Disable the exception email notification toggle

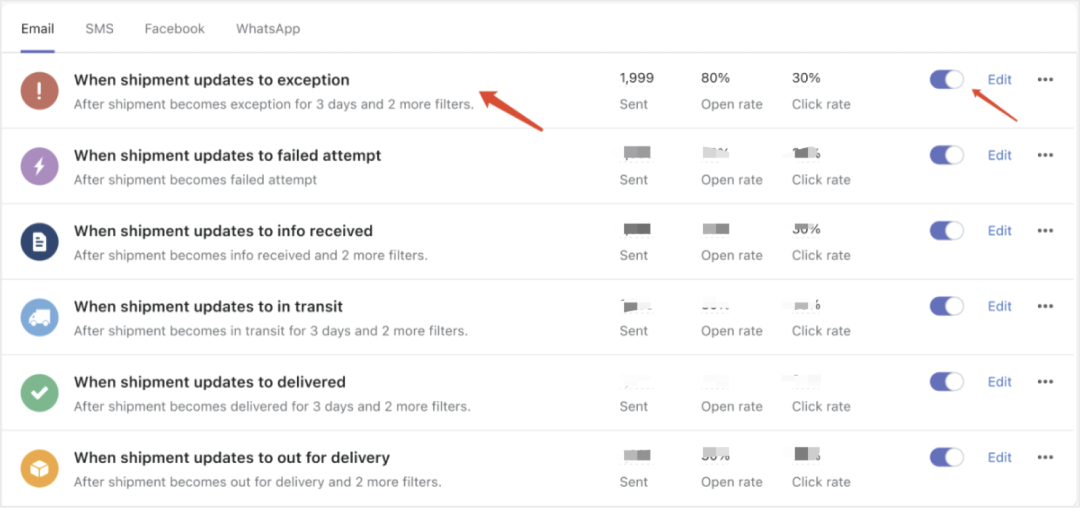coord(946,80)
